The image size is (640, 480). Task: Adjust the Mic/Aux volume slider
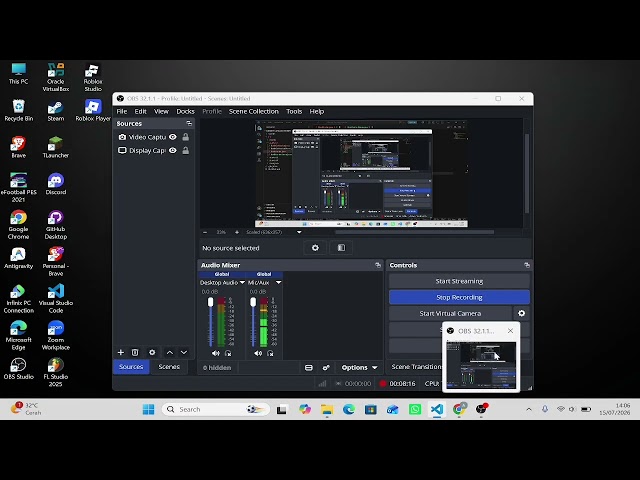253,322
